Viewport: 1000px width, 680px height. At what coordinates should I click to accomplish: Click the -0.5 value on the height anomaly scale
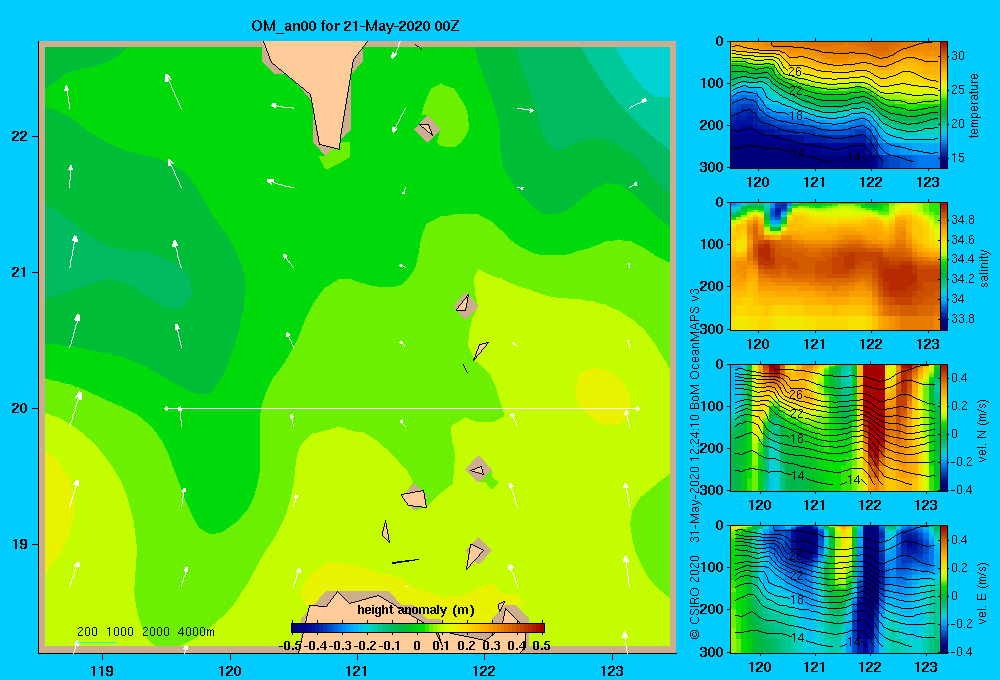click(x=290, y=646)
